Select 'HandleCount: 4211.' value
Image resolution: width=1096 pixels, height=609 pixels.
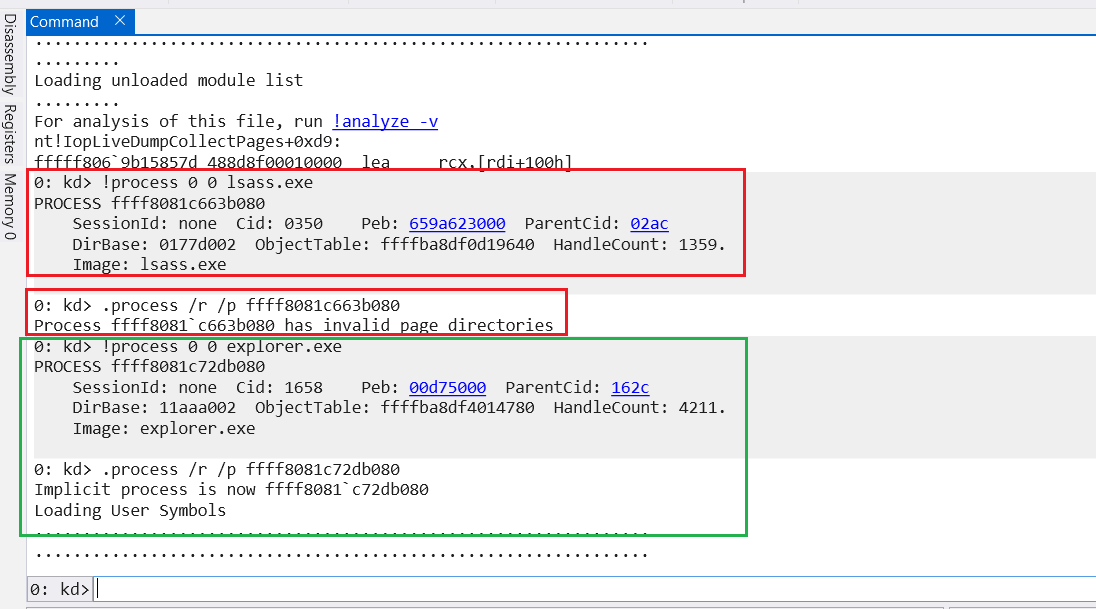[640, 408]
